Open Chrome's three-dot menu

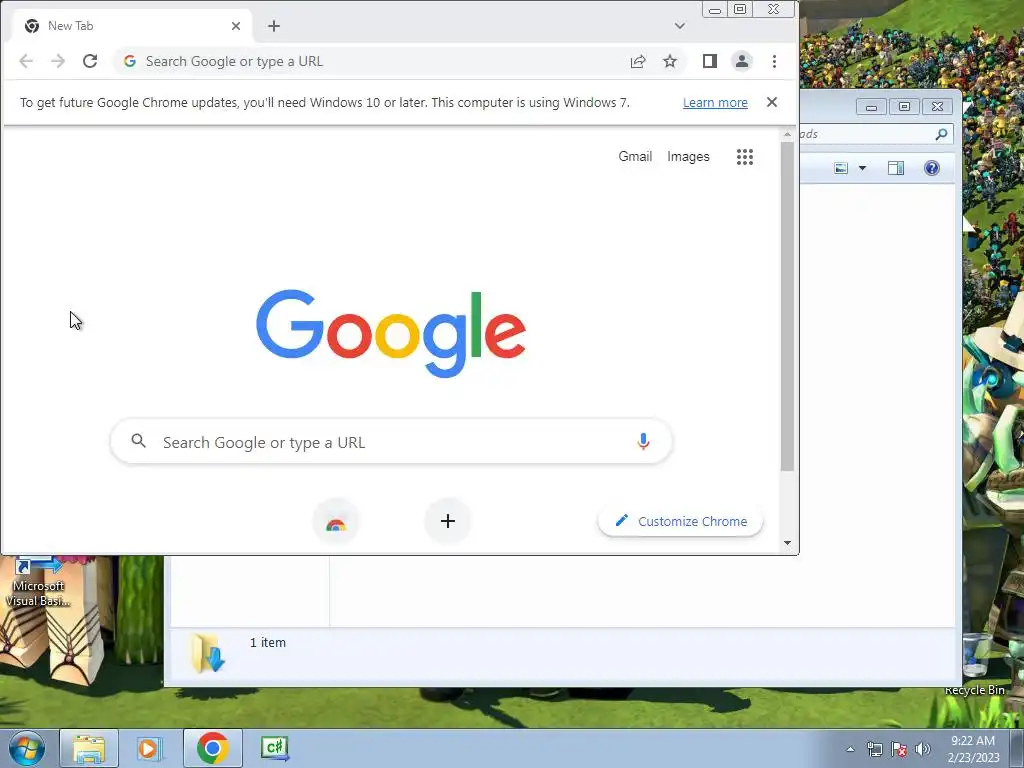[x=775, y=61]
